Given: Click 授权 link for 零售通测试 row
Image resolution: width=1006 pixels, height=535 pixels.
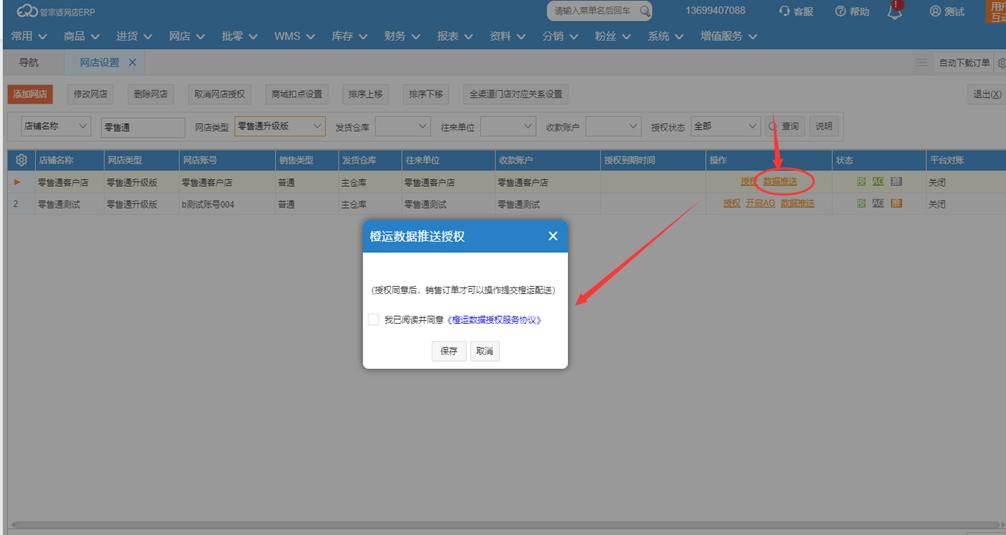Looking at the screenshot, I should [x=732, y=203].
